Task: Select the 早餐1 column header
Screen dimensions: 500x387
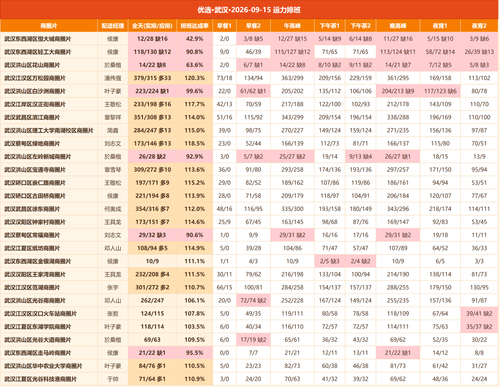Action: (224, 26)
